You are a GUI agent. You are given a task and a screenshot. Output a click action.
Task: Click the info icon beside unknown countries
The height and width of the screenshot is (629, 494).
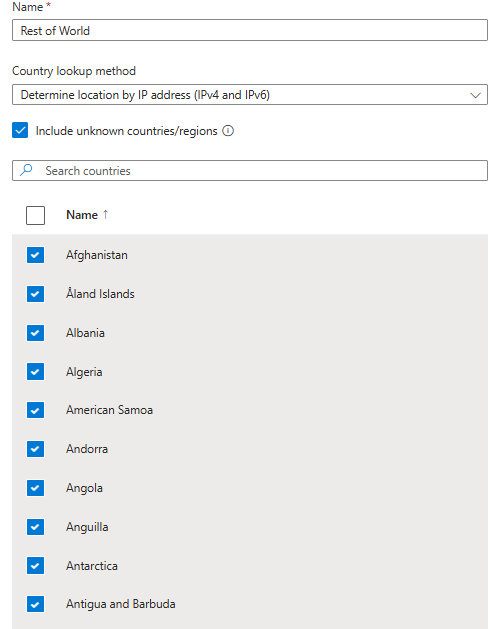click(x=228, y=131)
